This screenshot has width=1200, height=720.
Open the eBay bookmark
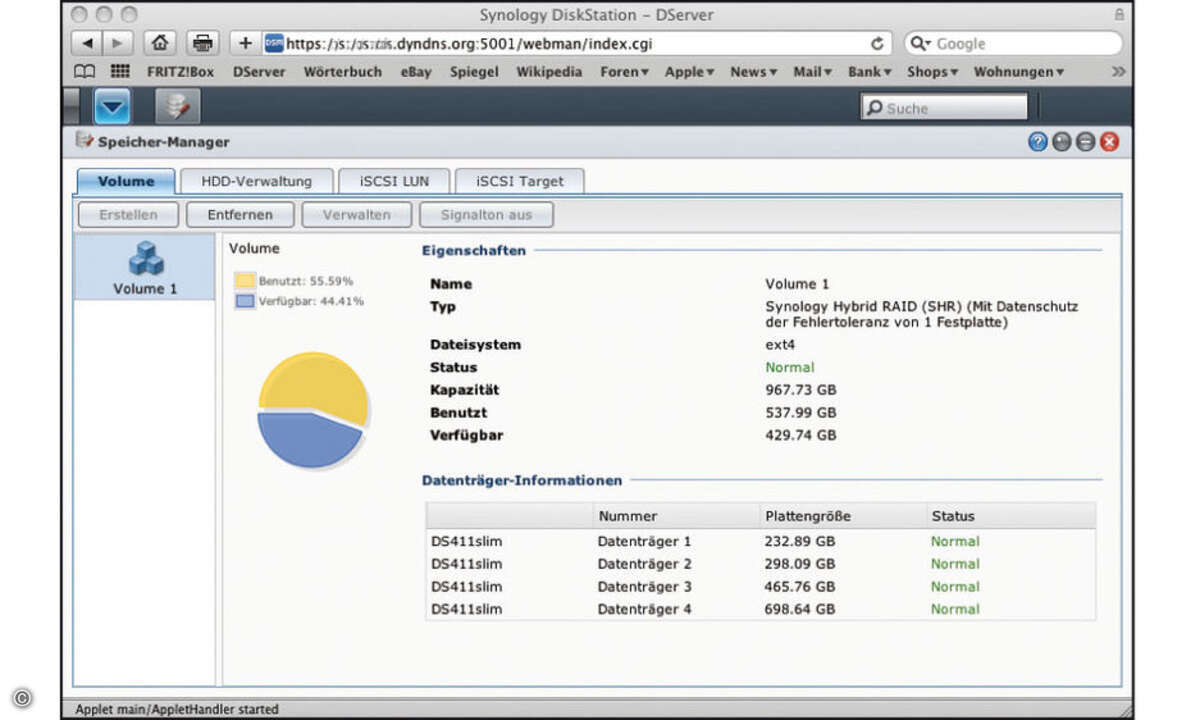click(x=416, y=72)
